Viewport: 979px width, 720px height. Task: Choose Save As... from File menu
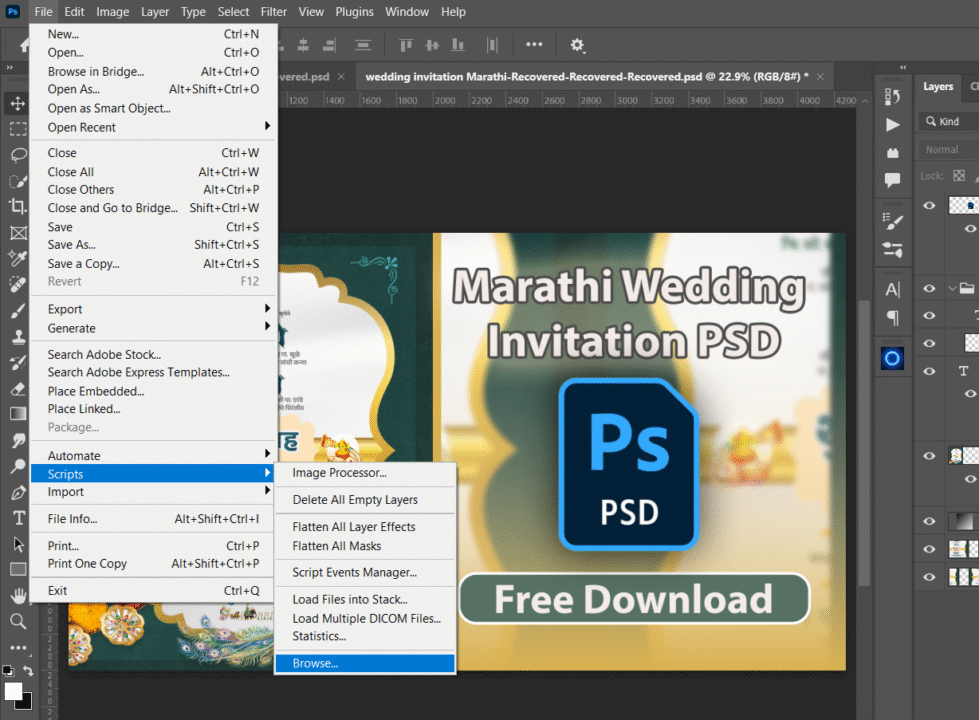72,245
